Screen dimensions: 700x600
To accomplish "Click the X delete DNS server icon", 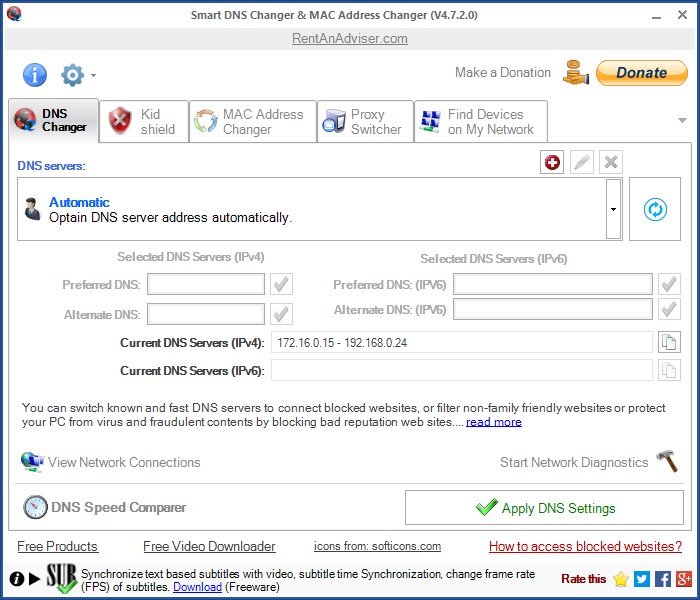I will click(x=611, y=162).
